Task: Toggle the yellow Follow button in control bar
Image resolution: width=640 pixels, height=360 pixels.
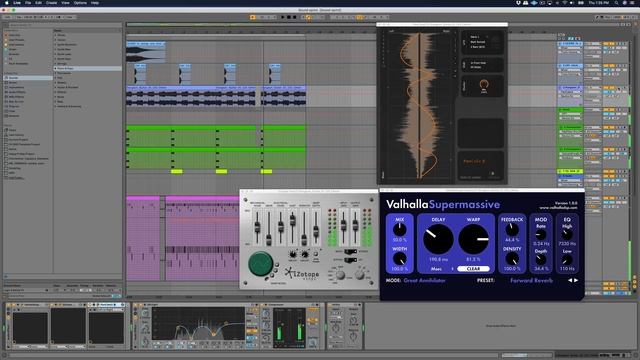Action: [253, 17]
